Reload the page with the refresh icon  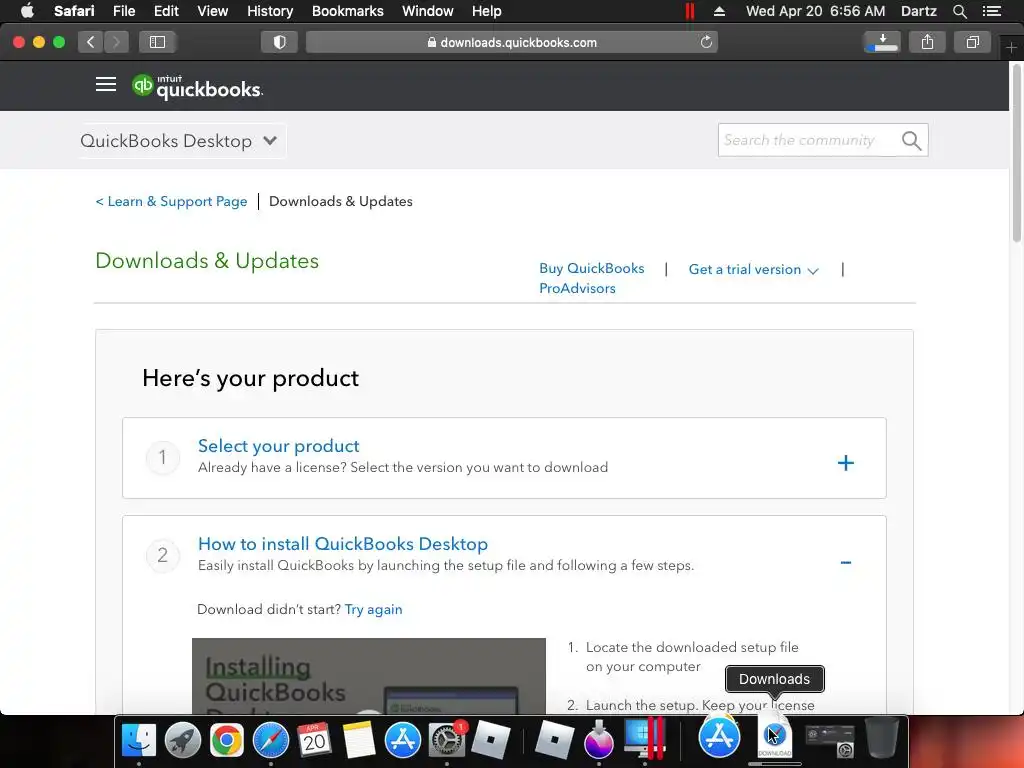(706, 42)
